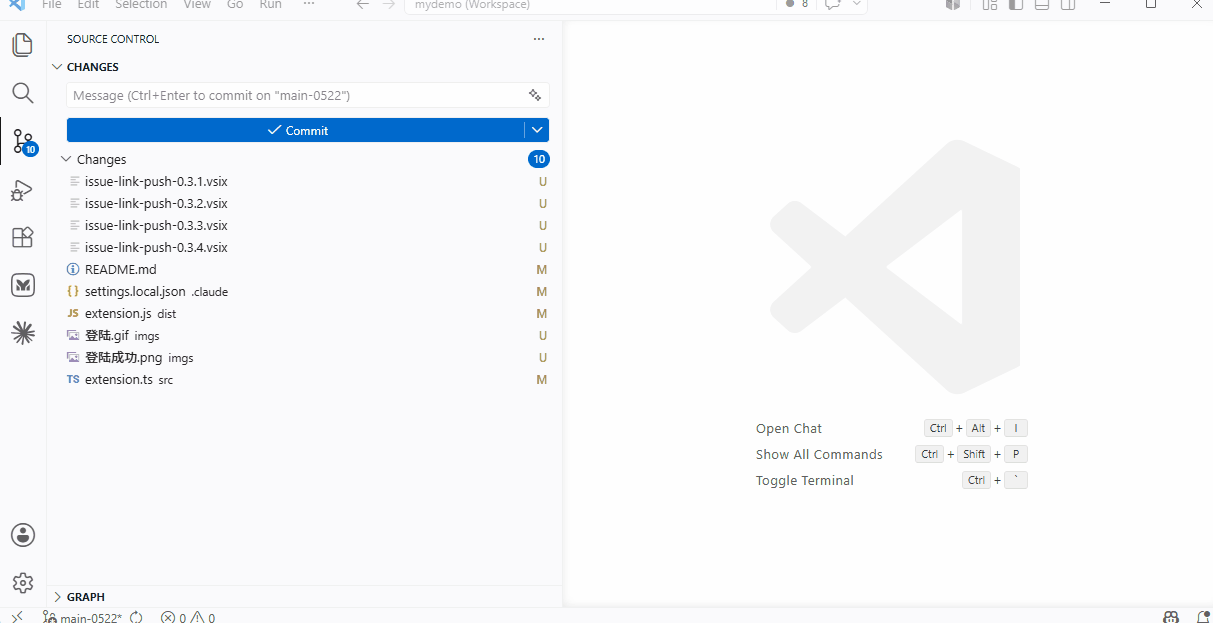Open the Run and Debug view

point(22,190)
